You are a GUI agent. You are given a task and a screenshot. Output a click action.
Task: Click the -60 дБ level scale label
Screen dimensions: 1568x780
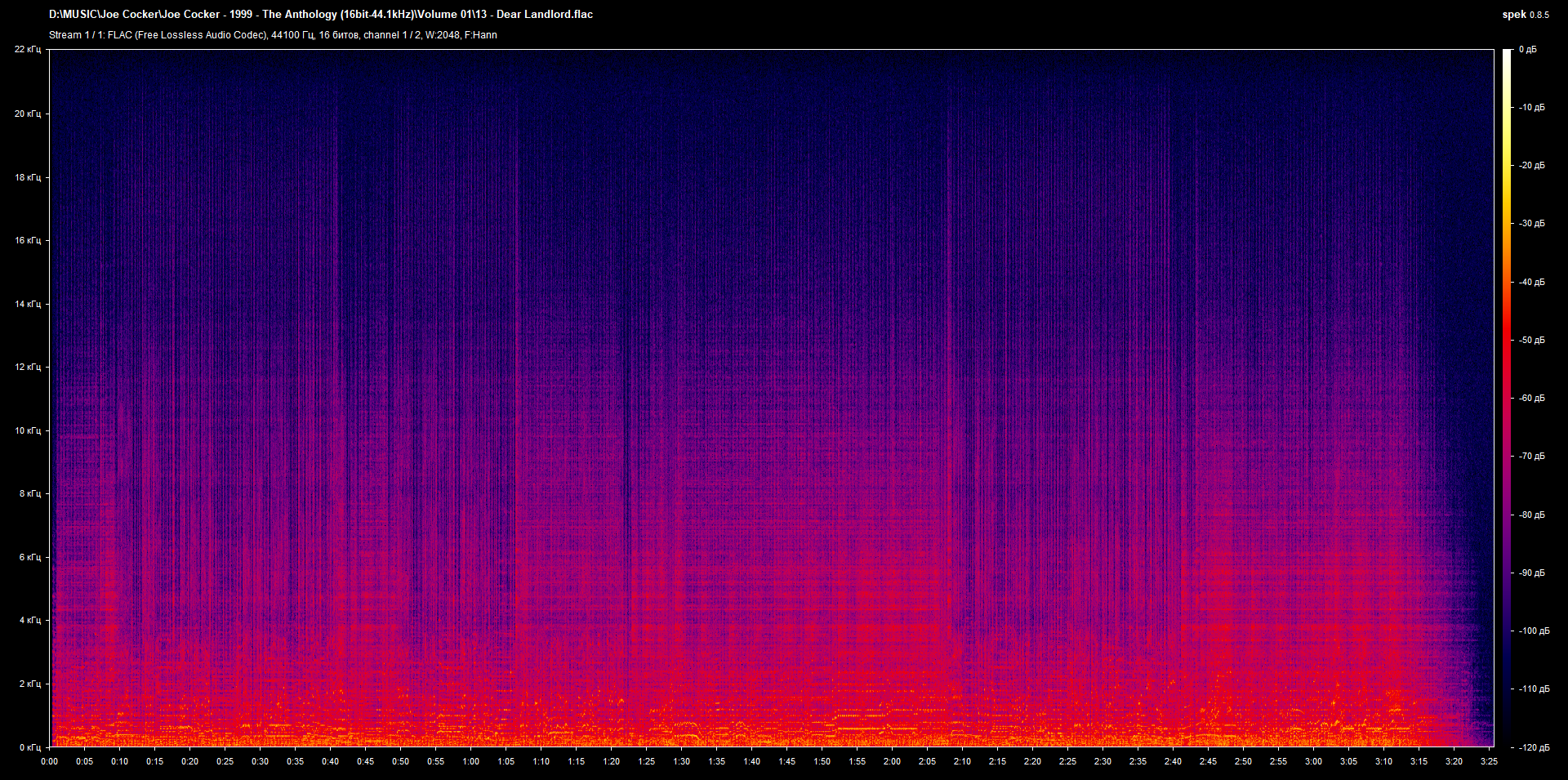(x=1531, y=398)
